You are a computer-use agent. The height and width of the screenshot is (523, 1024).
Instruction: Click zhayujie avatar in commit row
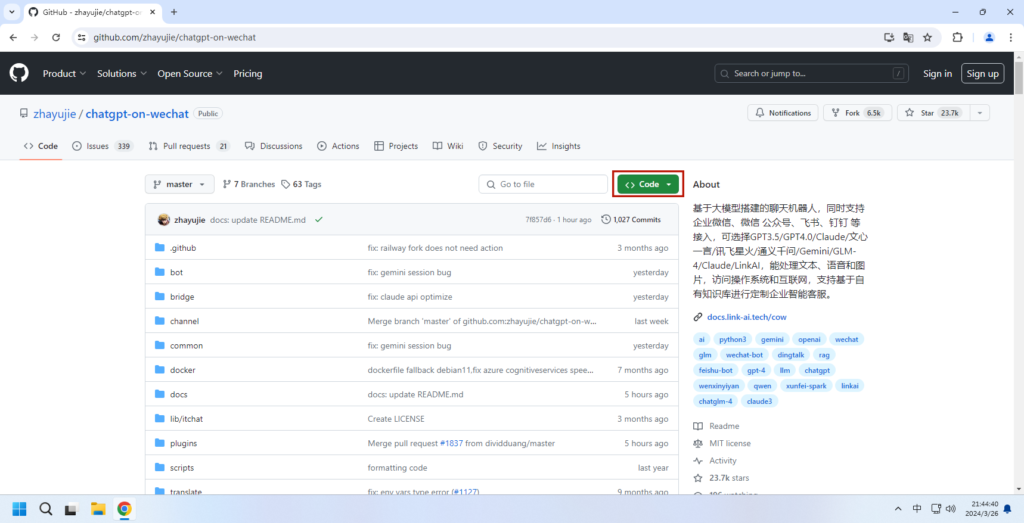(164, 219)
